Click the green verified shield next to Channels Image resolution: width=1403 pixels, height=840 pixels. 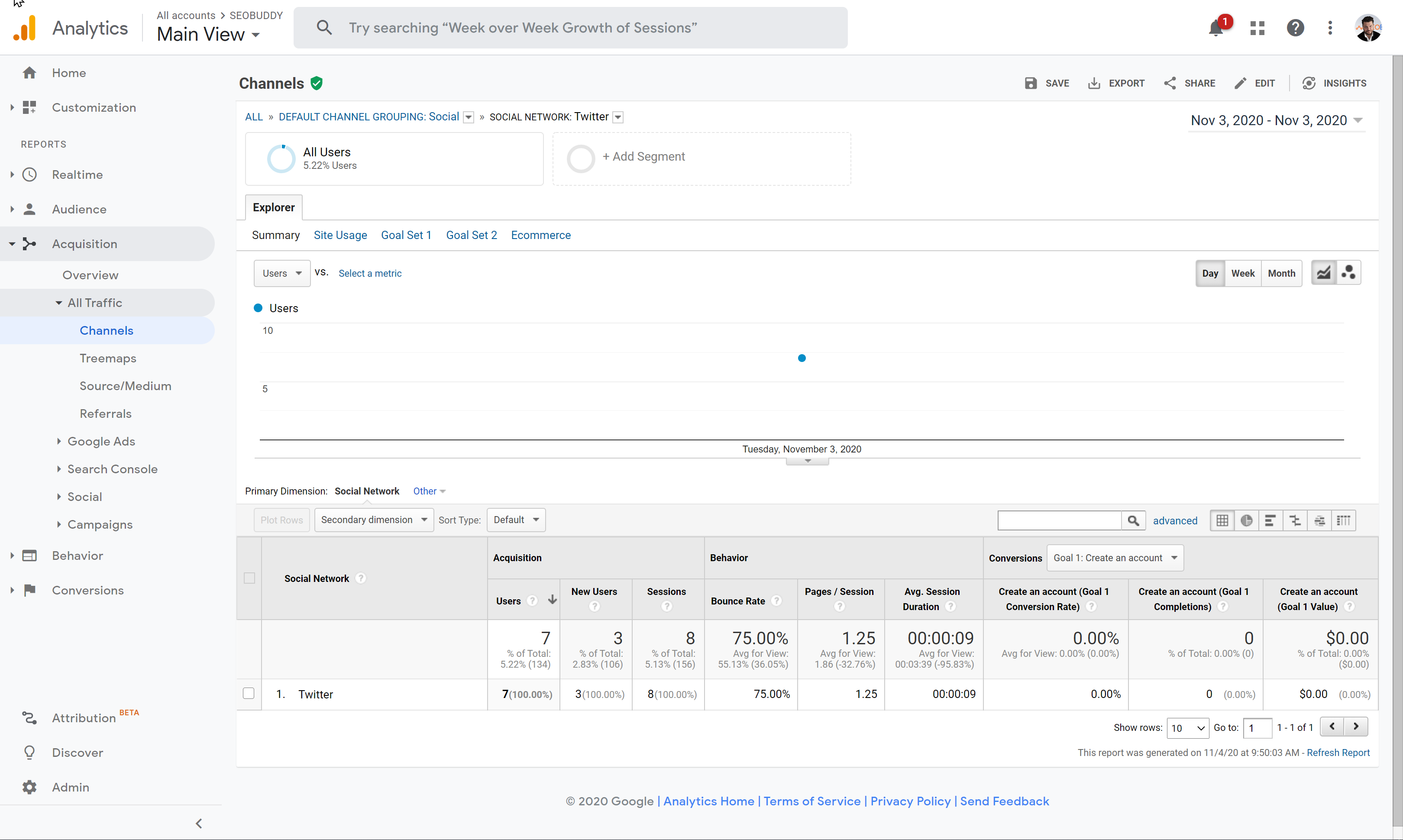pos(317,83)
